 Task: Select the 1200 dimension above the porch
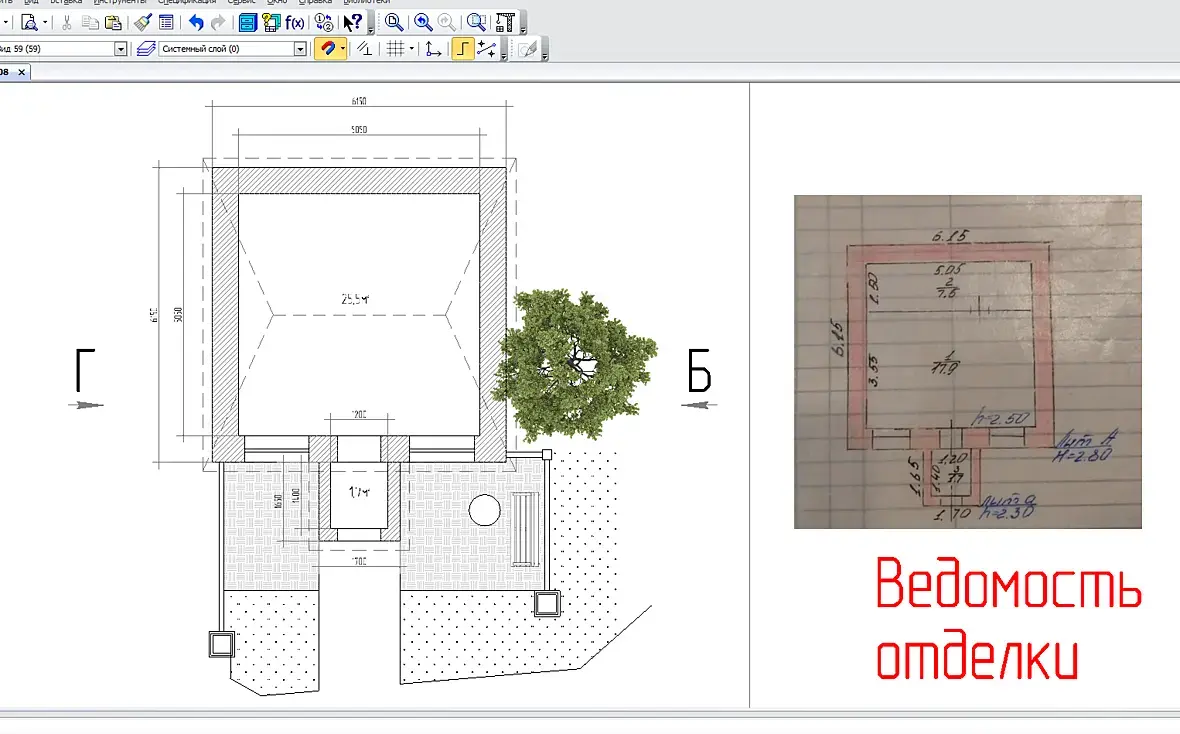tap(359, 415)
